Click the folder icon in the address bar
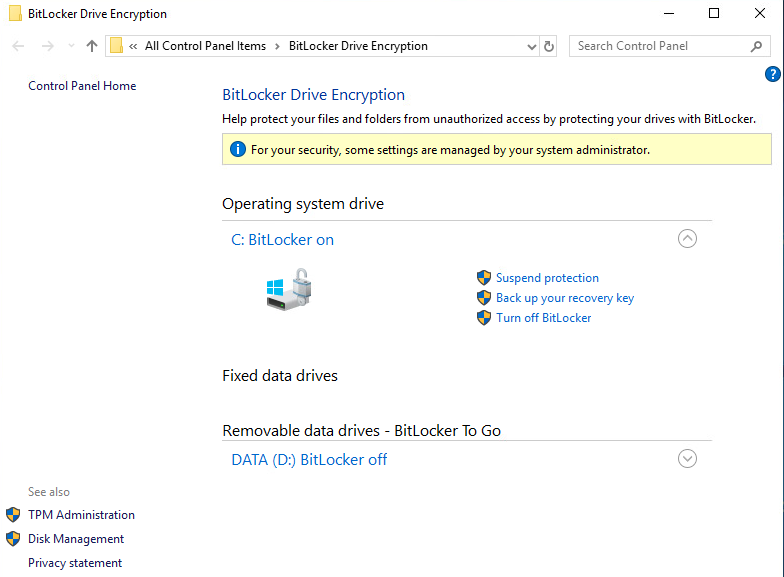 tap(116, 46)
